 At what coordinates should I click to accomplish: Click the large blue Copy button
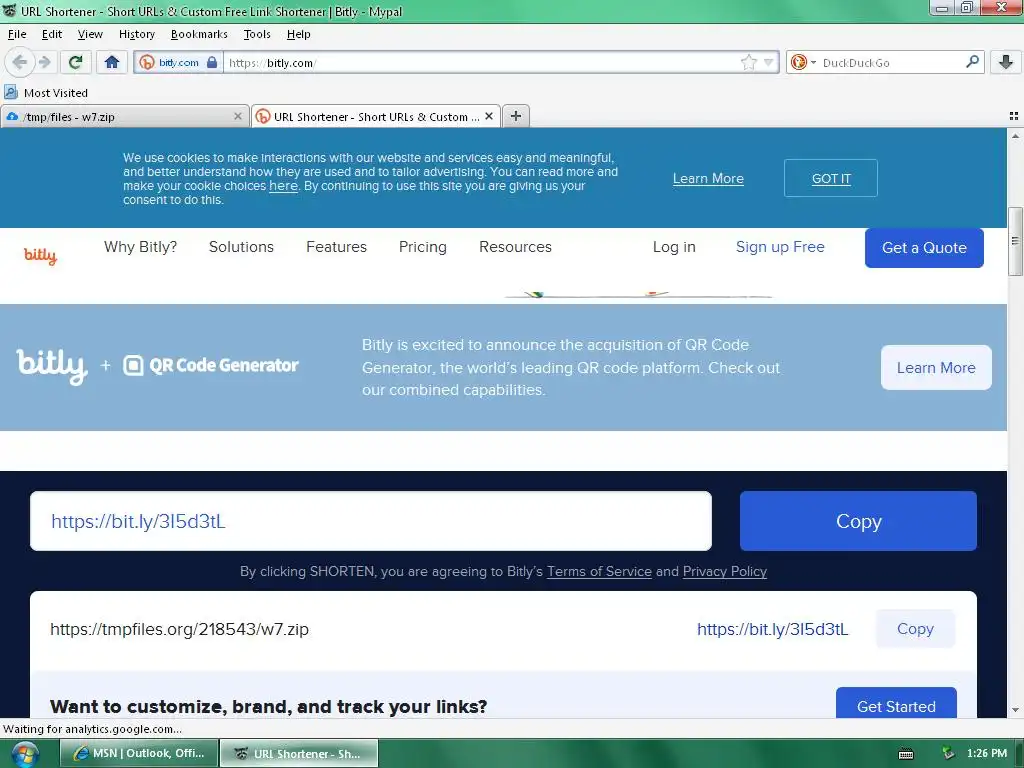(858, 521)
